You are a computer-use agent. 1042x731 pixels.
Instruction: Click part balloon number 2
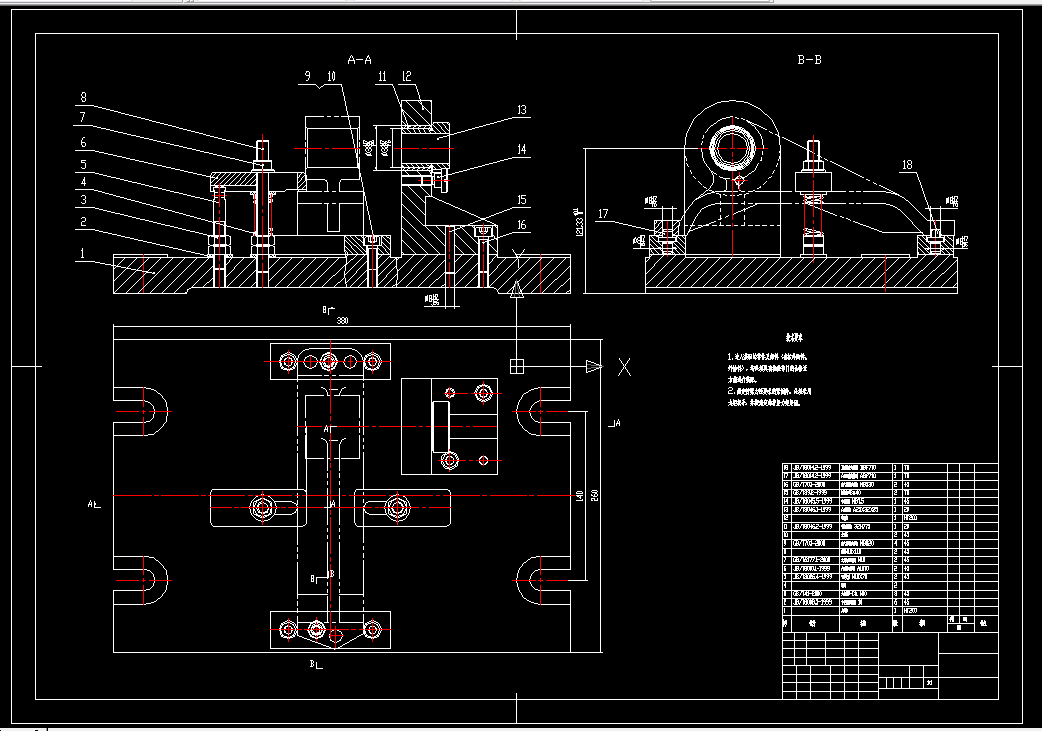[x=84, y=222]
